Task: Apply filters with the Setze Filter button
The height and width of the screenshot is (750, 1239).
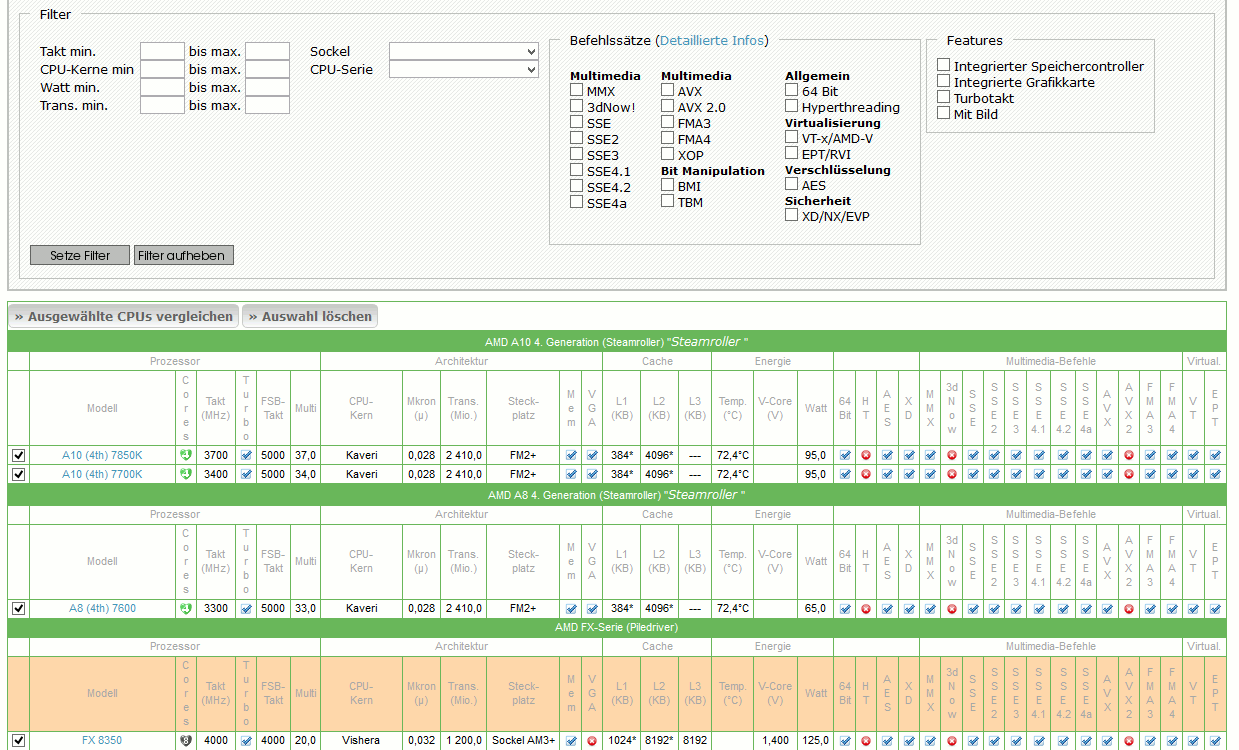Action: tap(80, 255)
